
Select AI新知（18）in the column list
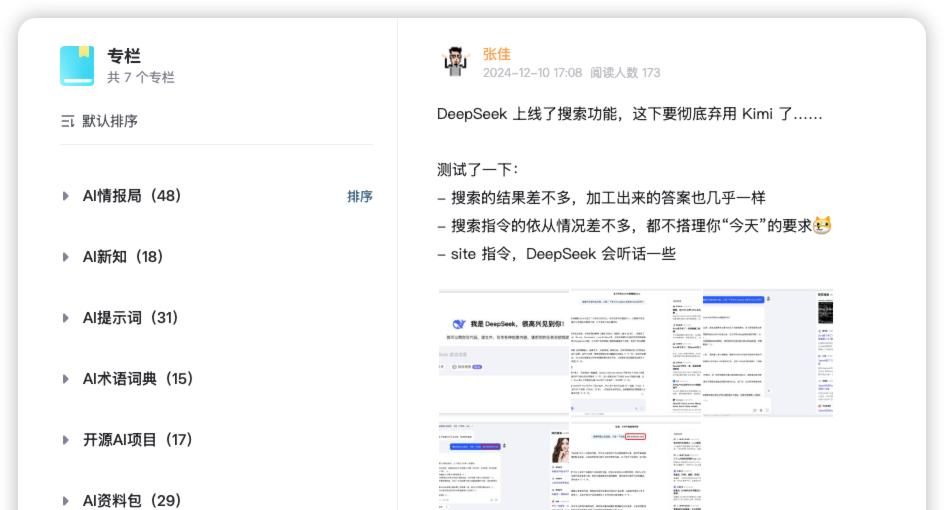[123, 257]
